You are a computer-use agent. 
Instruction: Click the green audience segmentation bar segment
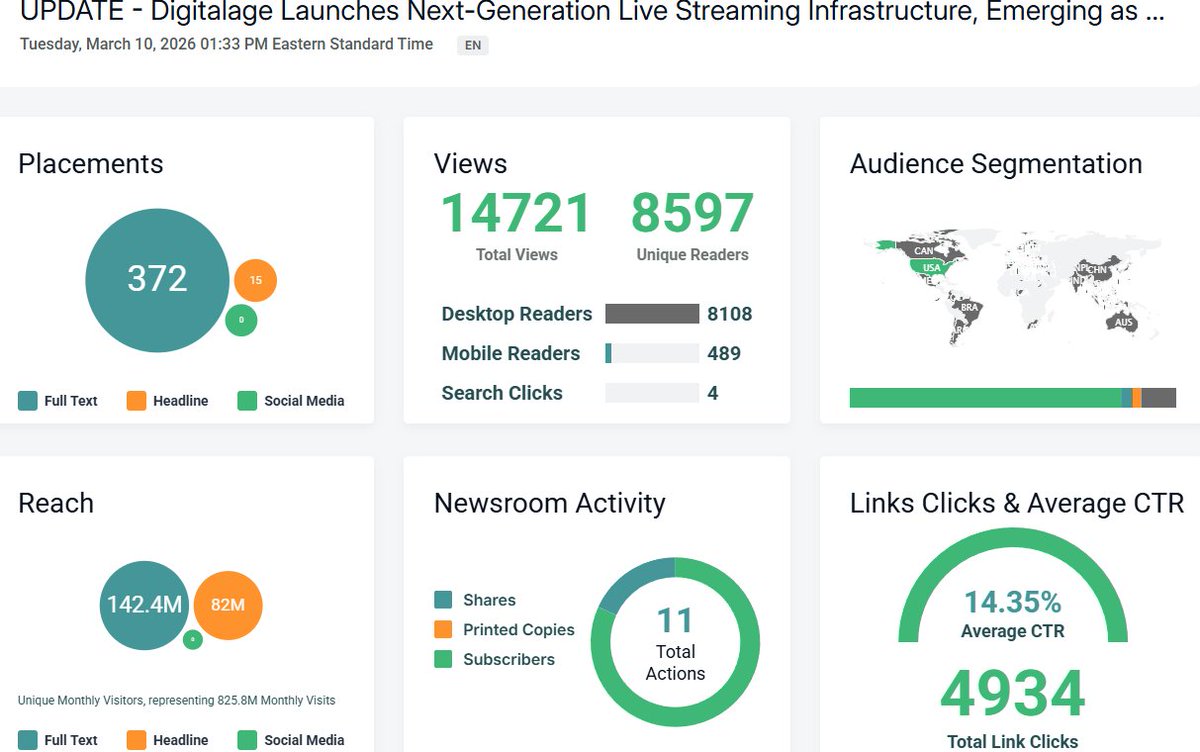(985, 398)
